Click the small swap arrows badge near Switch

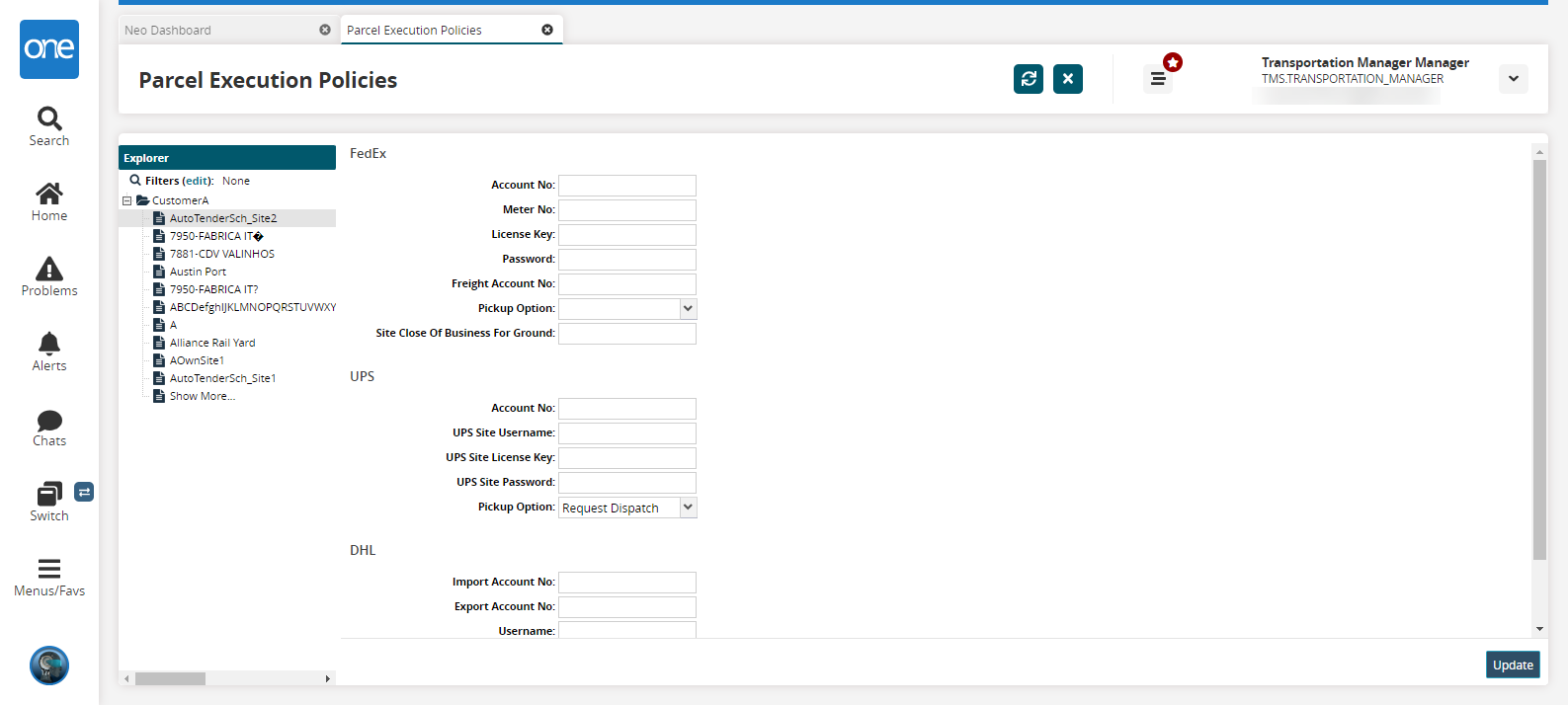point(84,492)
